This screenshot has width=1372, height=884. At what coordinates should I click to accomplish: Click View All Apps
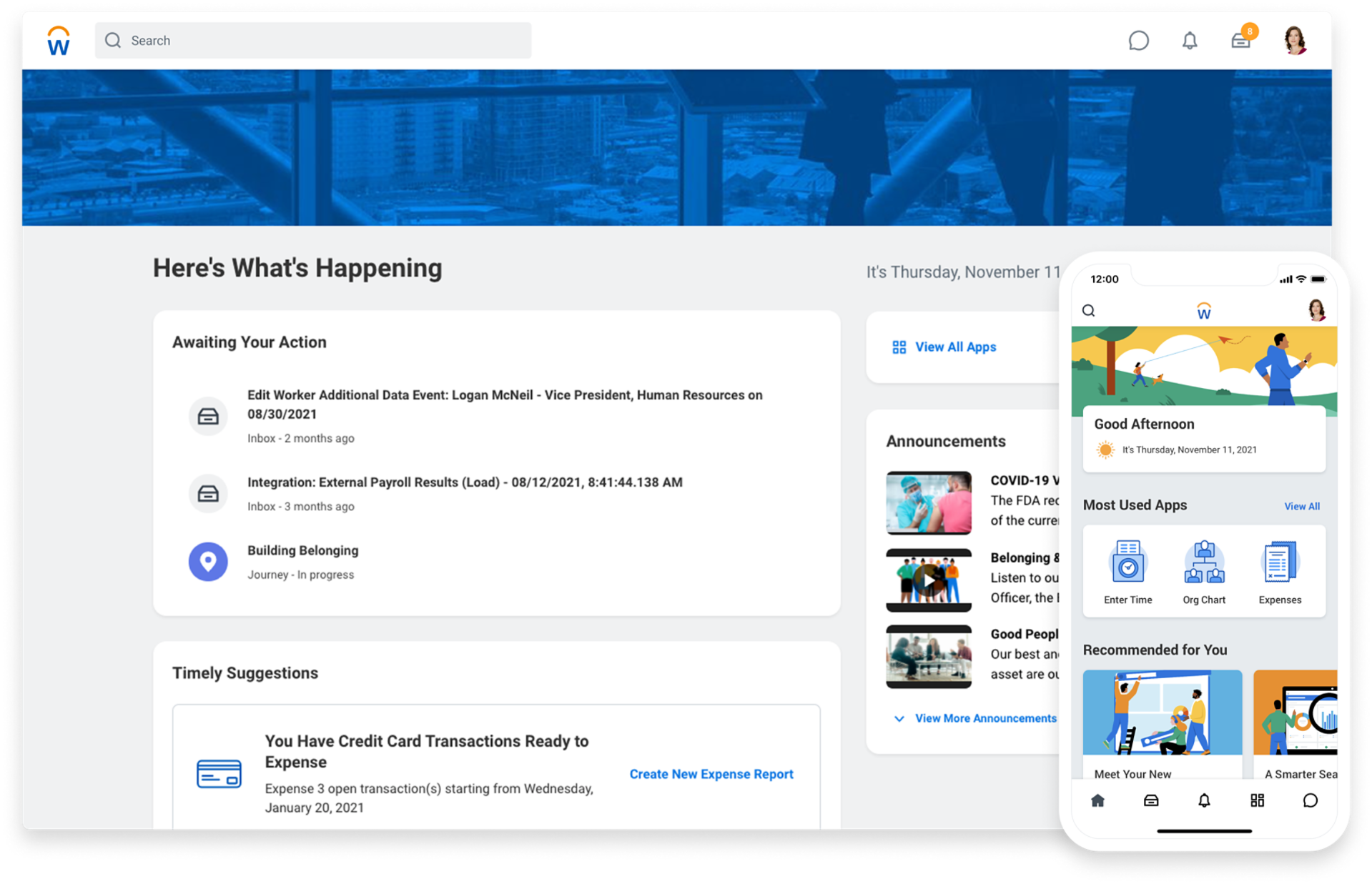955,347
